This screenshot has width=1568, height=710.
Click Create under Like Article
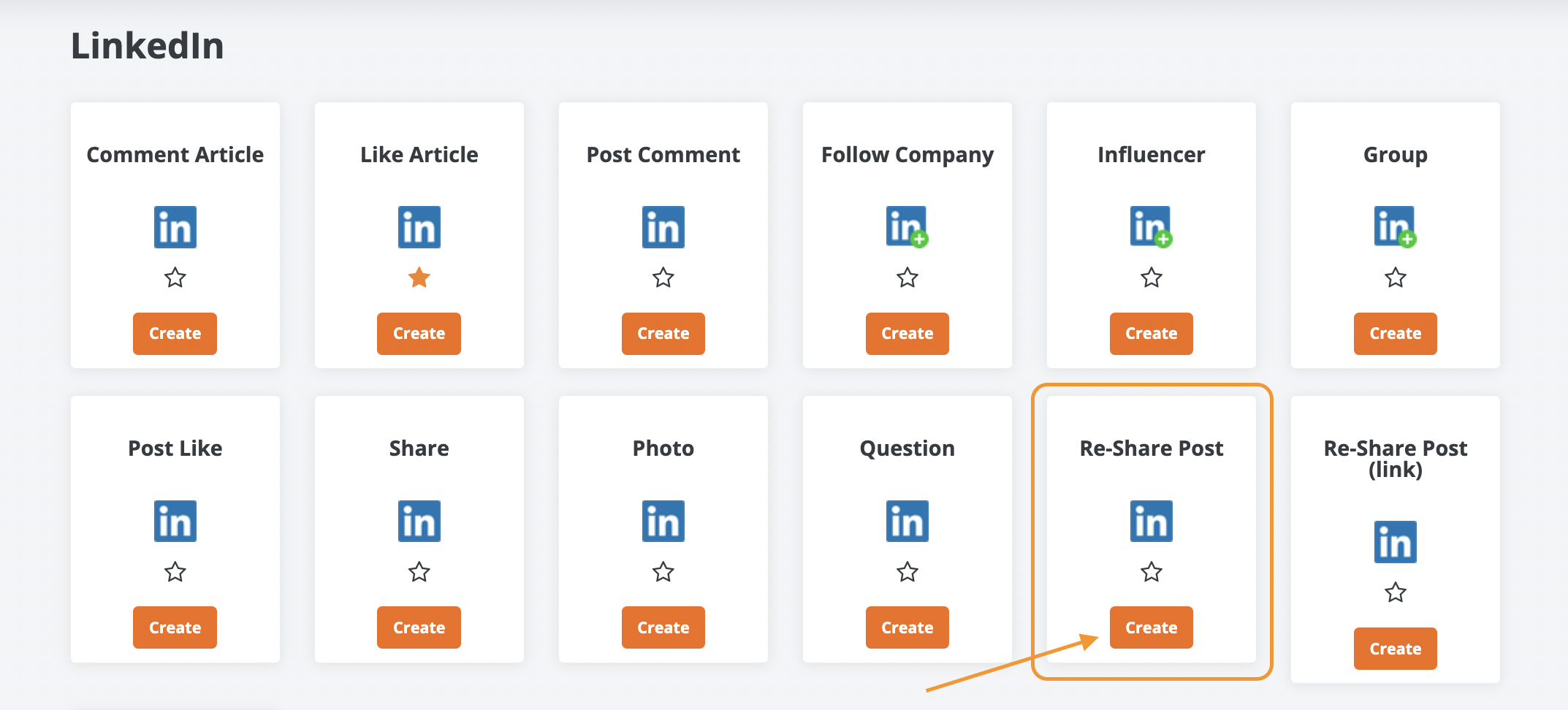click(x=419, y=334)
